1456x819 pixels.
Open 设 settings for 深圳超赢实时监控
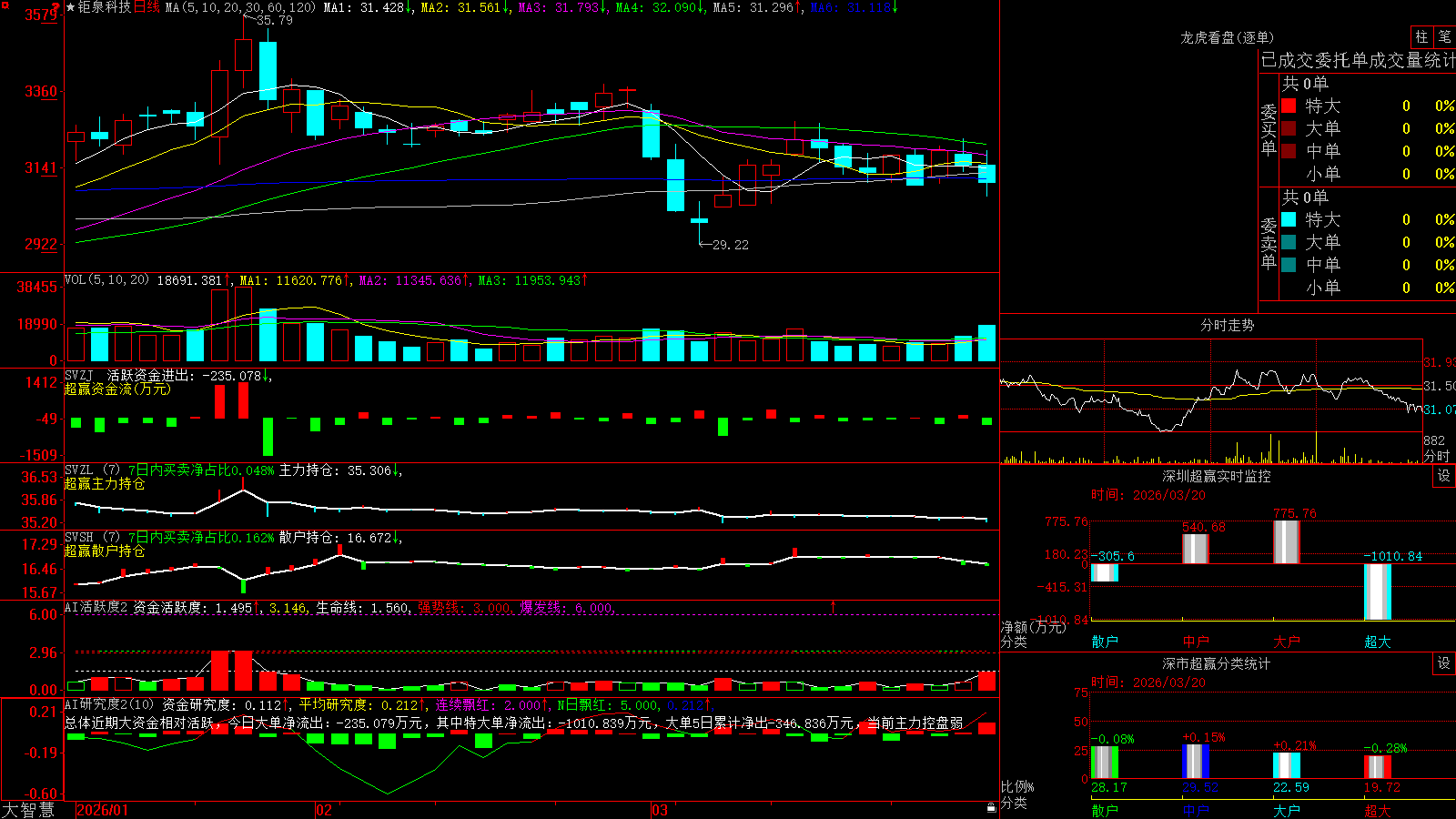(x=1444, y=476)
